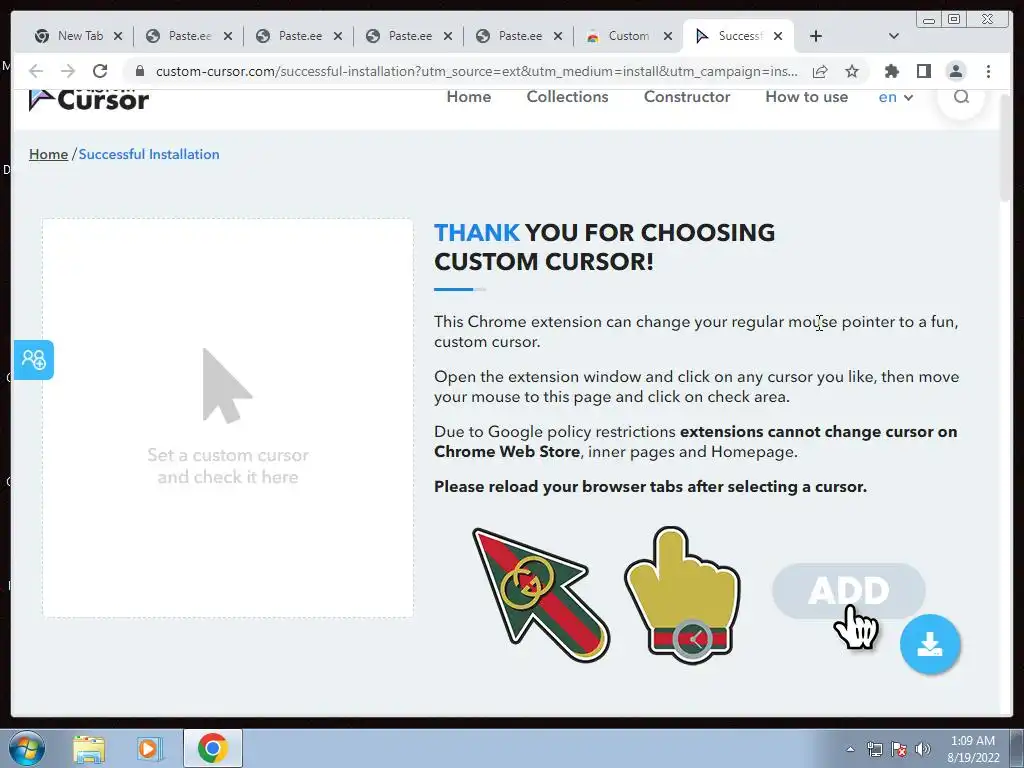Click the Custom Cursor logo

point(89,99)
